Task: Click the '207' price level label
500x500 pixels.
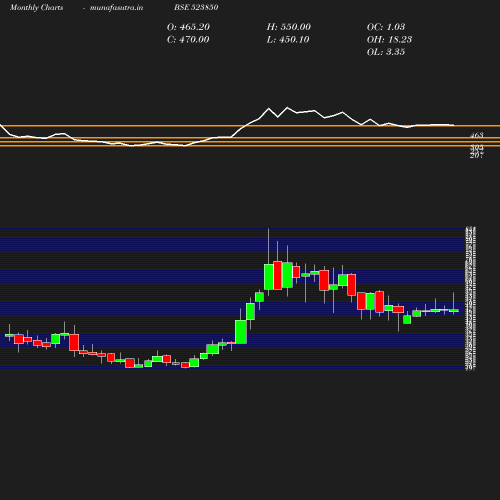Action: (477, 156)
